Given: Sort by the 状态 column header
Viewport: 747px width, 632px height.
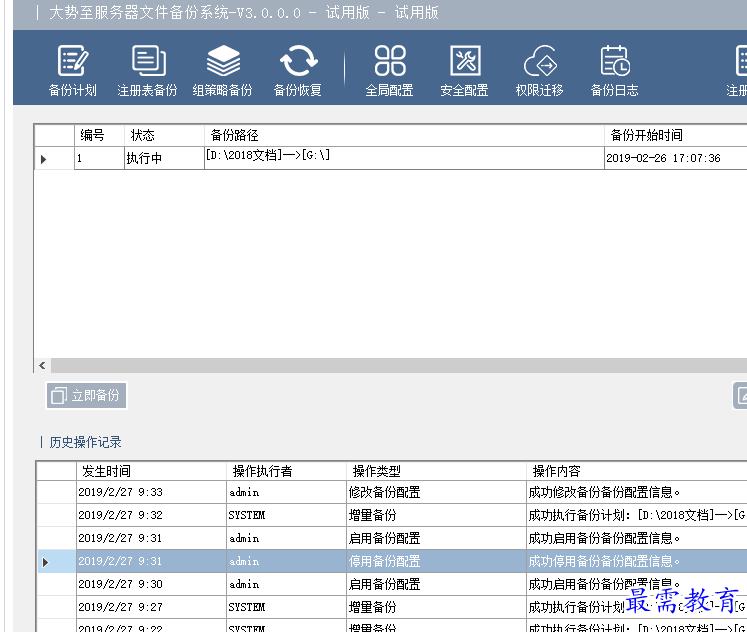Looking at the screenshot, I should pos(164,135).
